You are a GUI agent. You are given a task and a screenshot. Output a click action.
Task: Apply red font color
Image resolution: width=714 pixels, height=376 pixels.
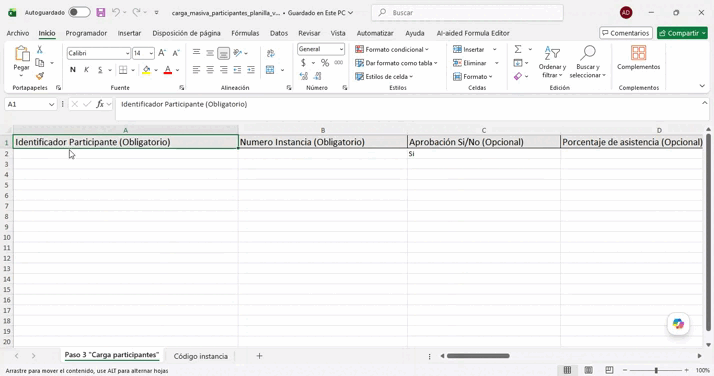tap(168, 70)
